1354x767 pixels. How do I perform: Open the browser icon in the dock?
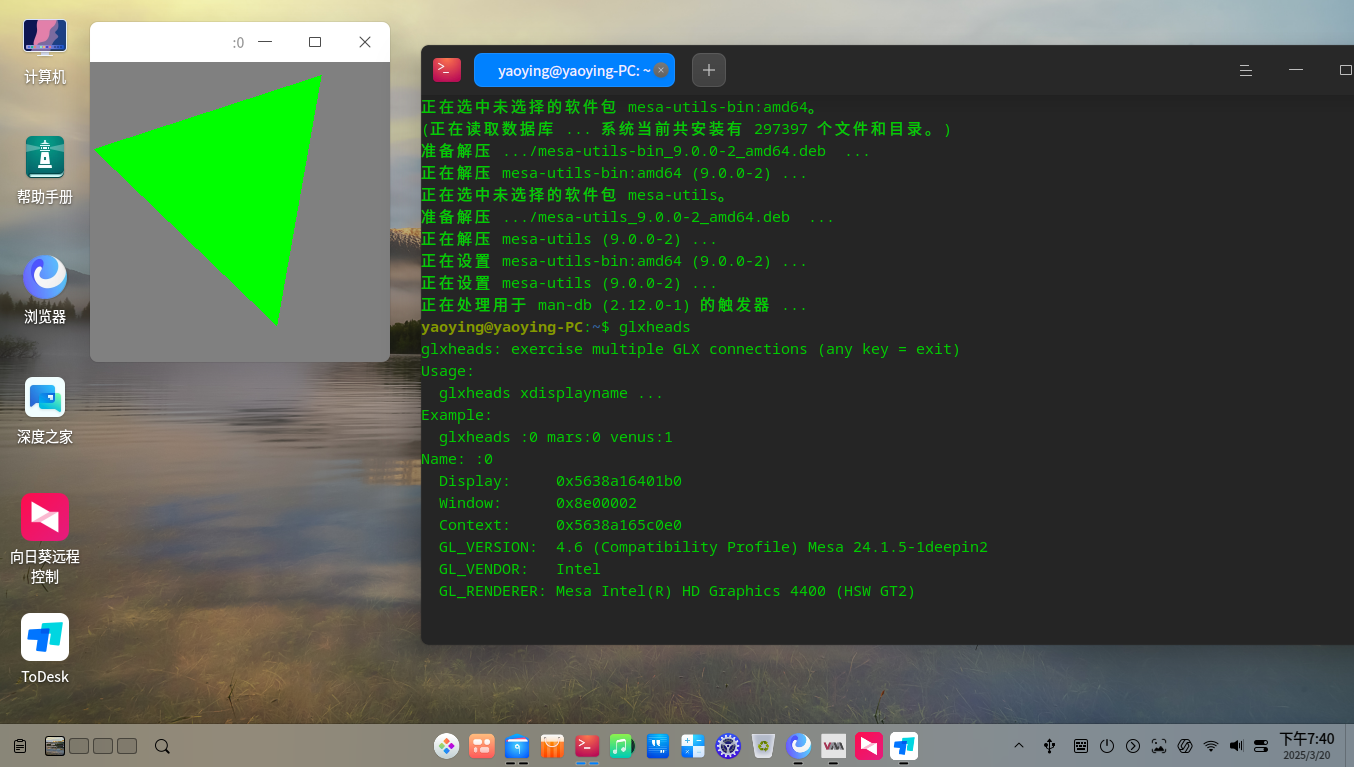coord(798,746)
